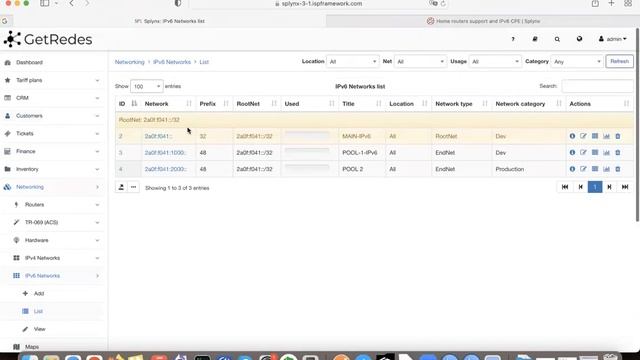Click the globe icon in header

pos(579,39)
